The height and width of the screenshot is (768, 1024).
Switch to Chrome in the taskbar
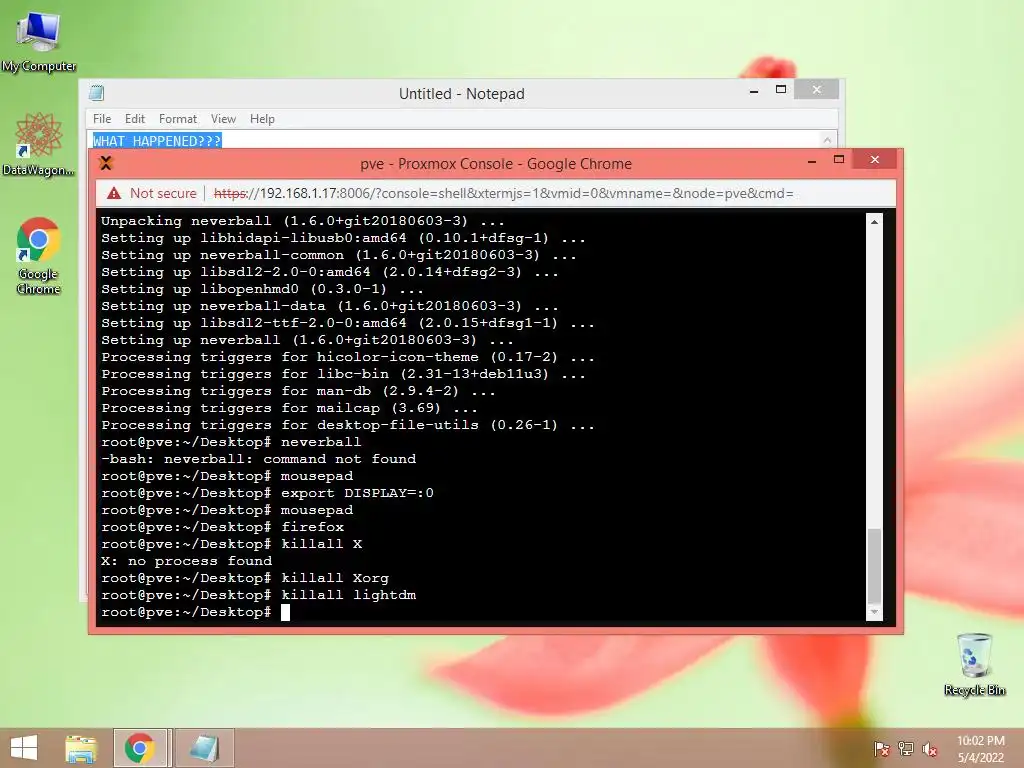140,748
